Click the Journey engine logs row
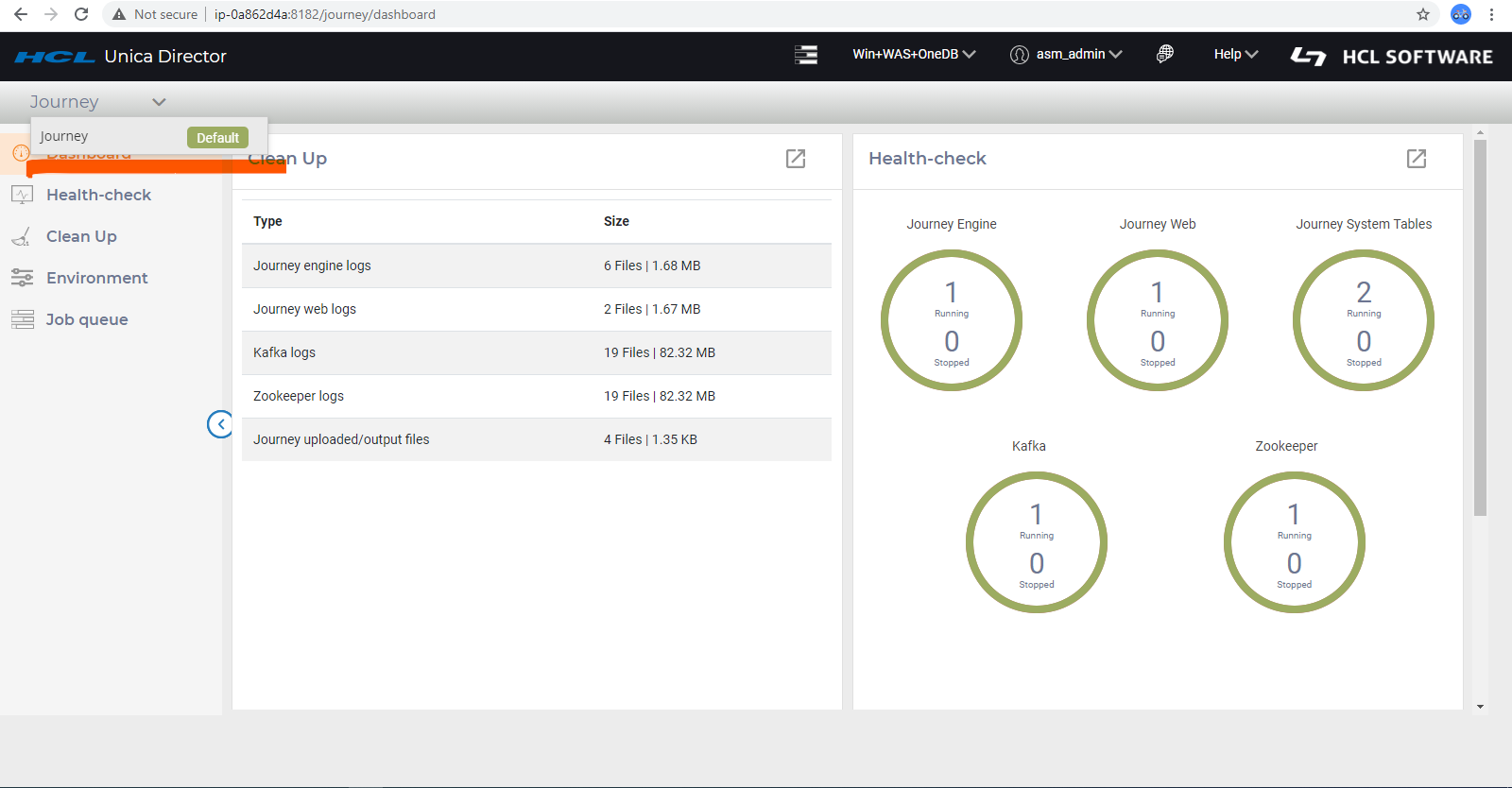This screenshot has width=1512, height=788. coord(536,266)
